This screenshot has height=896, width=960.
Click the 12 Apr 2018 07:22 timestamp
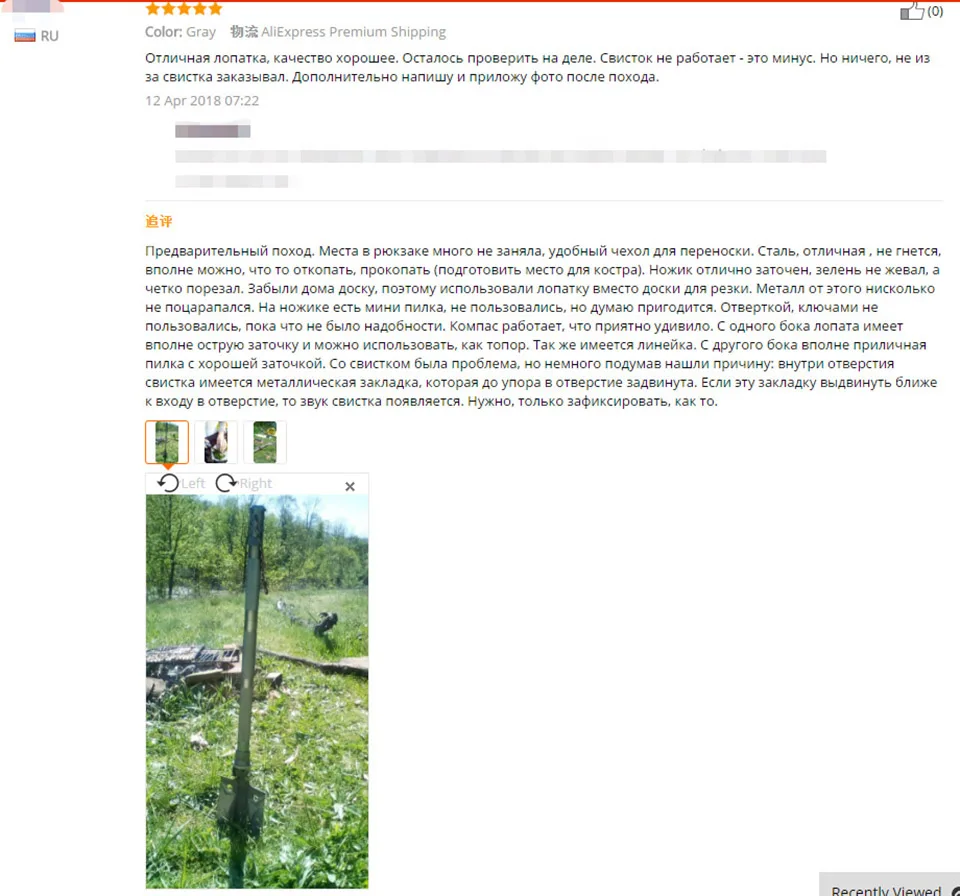coord(202,100)
